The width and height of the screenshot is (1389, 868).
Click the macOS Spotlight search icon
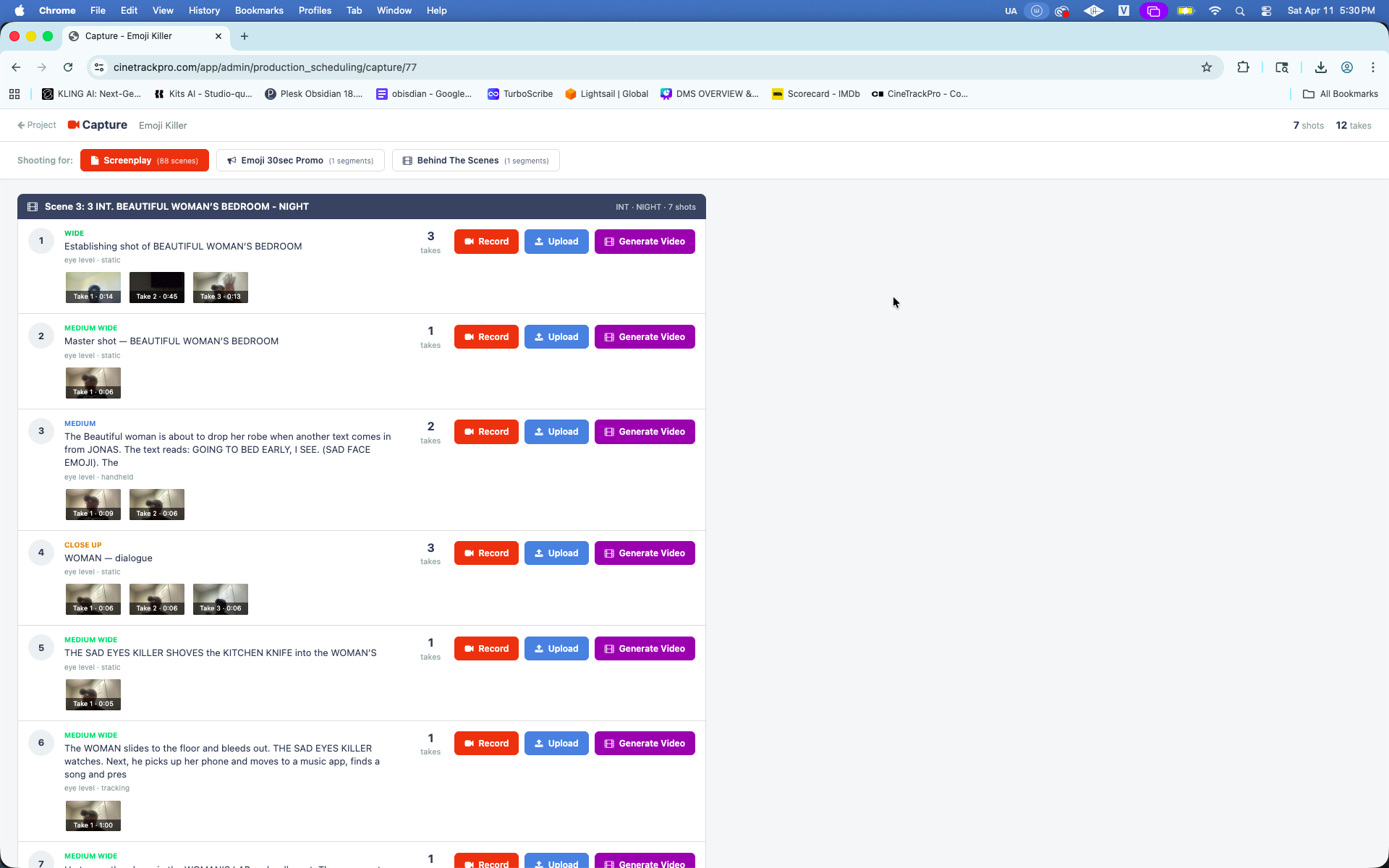coord(1240,11)
